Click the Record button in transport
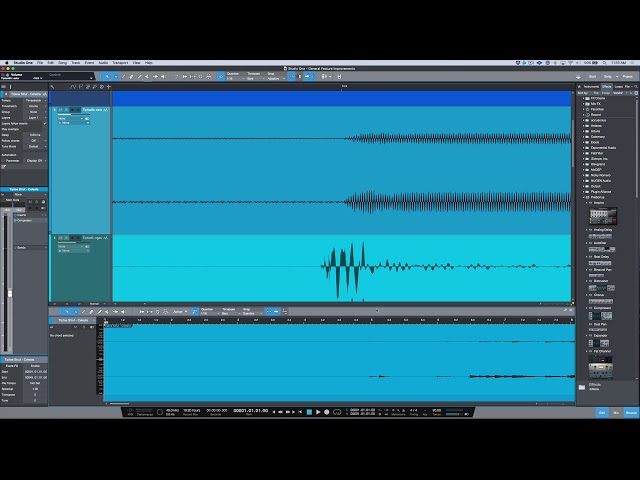Viewport: 640px width, 480px height. pos(327,412)
